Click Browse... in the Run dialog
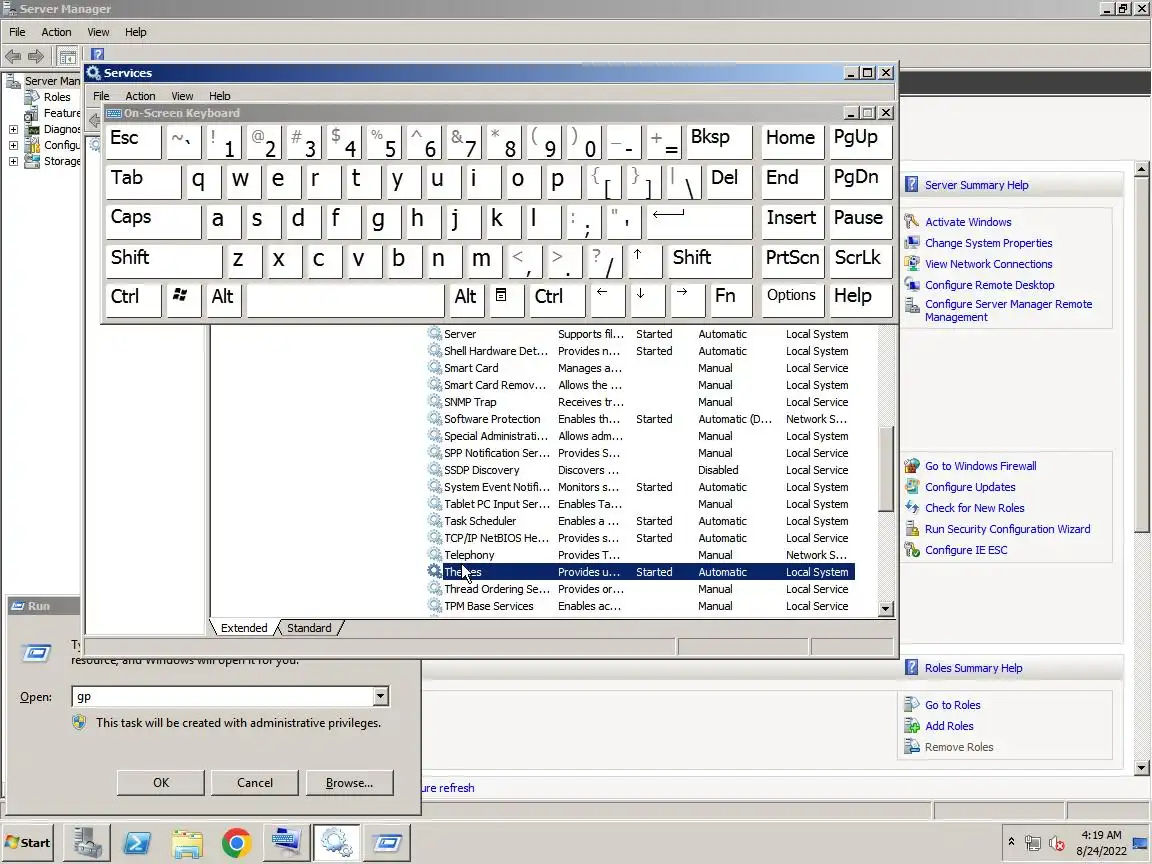The image size is (1152, 864). click(350, 782)
